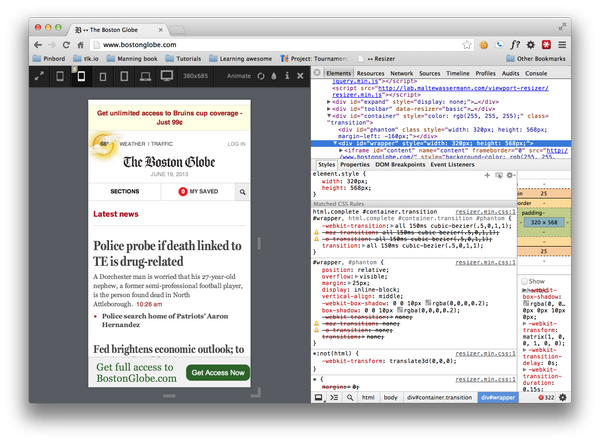Collapse the div id="container" node
This screenshot has width=600, height=443.
click(328, 116)
